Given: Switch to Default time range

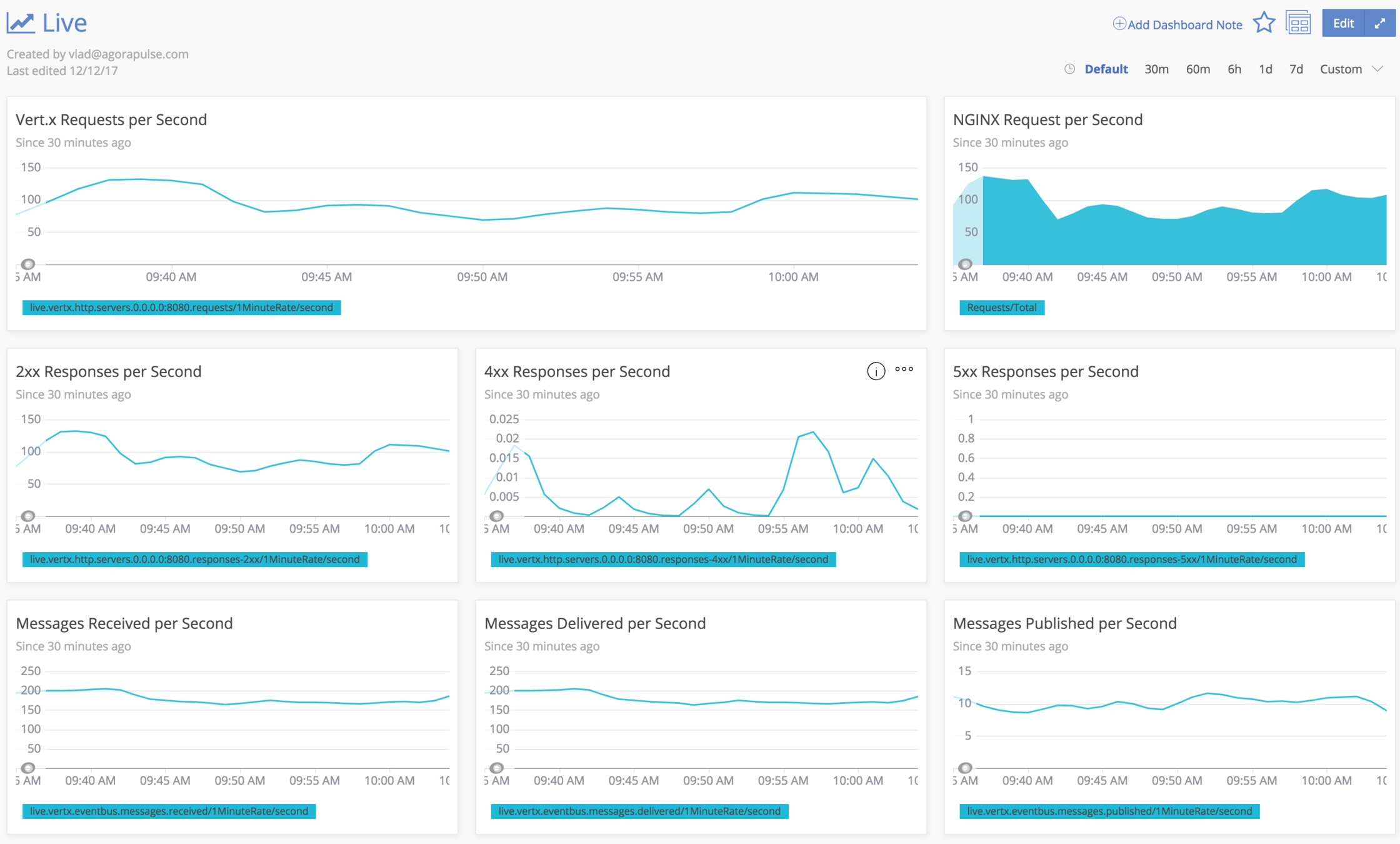Looking at the screenshot, I should pyautogui.click(x=1106, y=69).
